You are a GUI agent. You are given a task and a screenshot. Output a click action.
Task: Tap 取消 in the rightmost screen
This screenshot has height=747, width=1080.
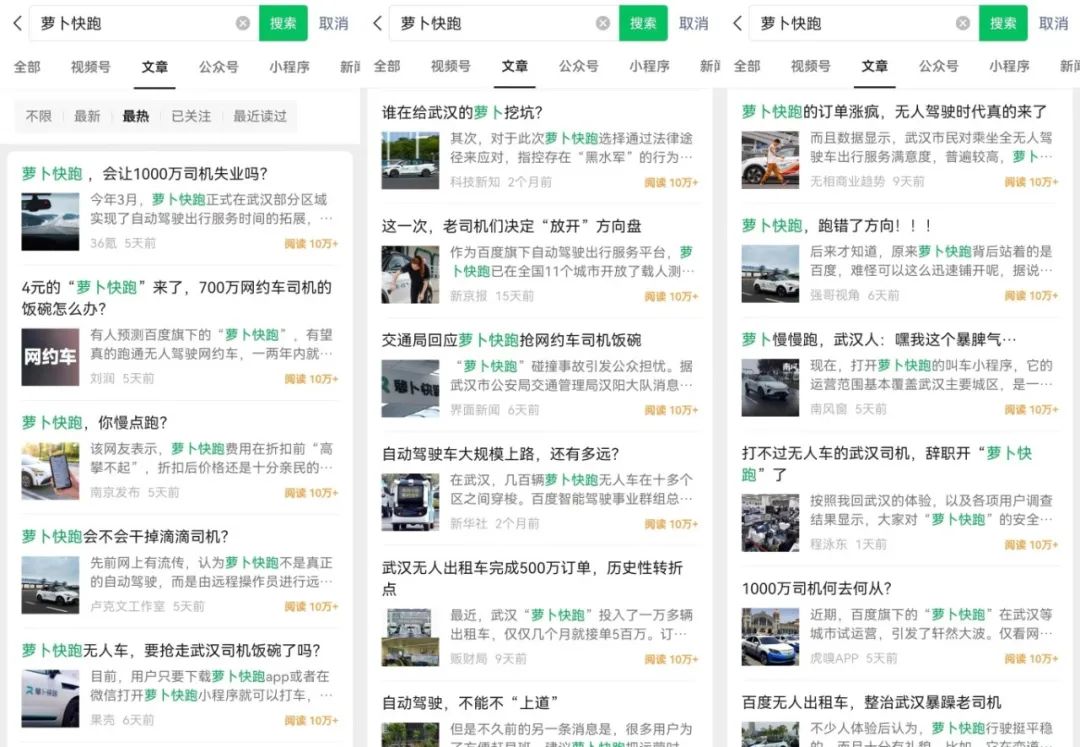1053,23
